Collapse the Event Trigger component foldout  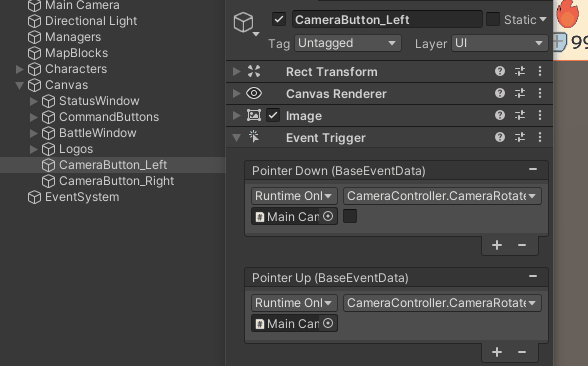[236, 138]
